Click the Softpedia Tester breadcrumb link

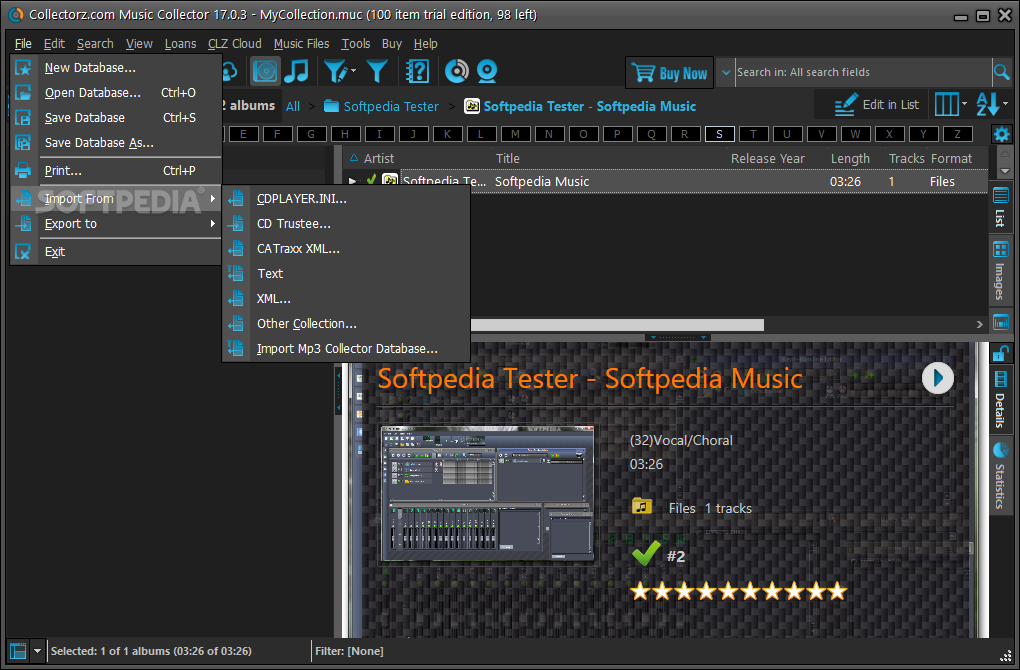click(x=391, y=107)
